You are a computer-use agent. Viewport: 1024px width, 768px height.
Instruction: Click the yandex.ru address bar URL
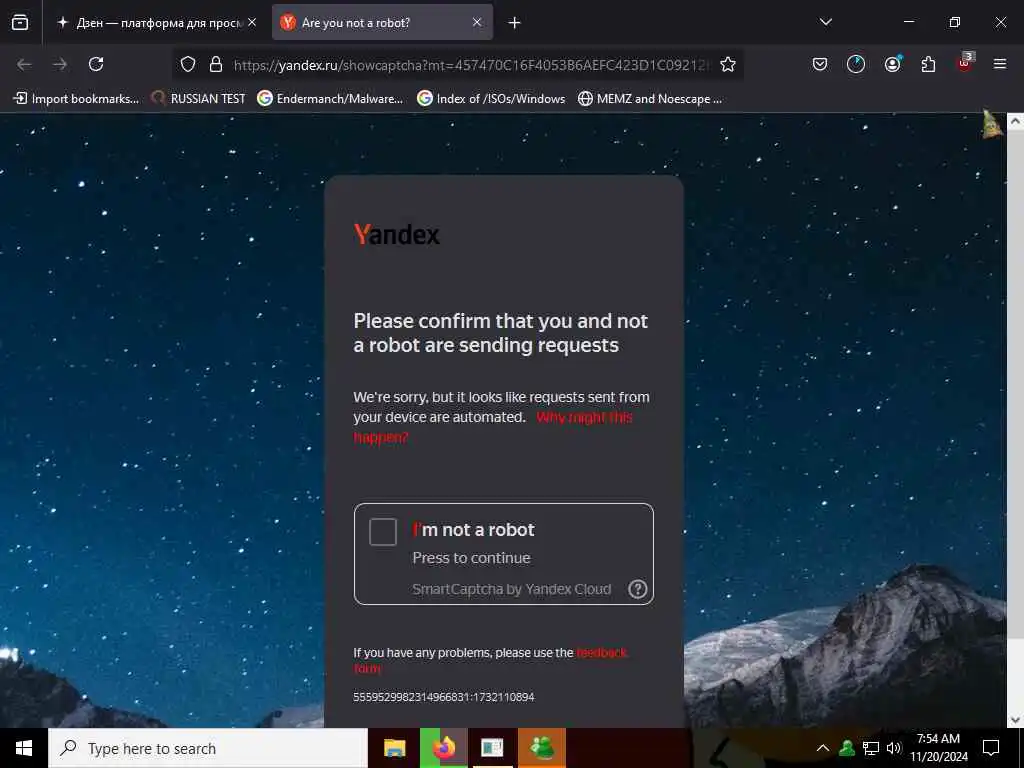click(x=470, y=65)
